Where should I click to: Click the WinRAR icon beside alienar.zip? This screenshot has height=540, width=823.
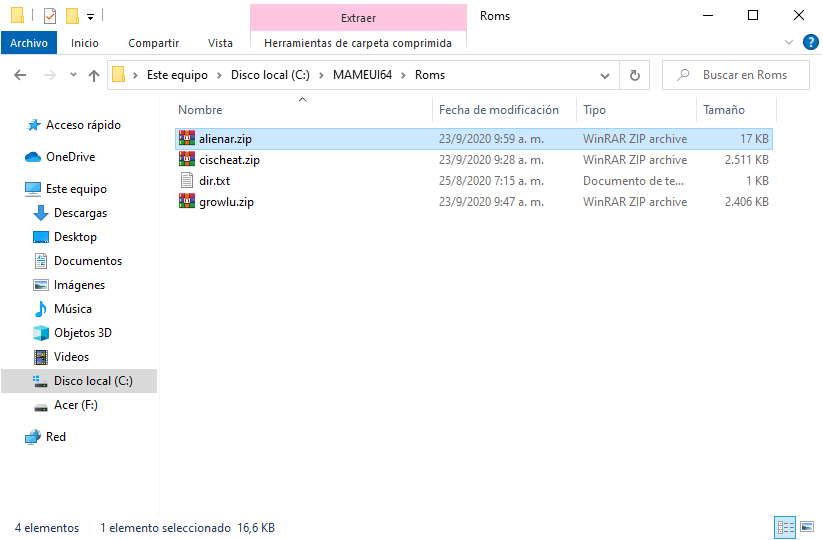click(187, 139)
